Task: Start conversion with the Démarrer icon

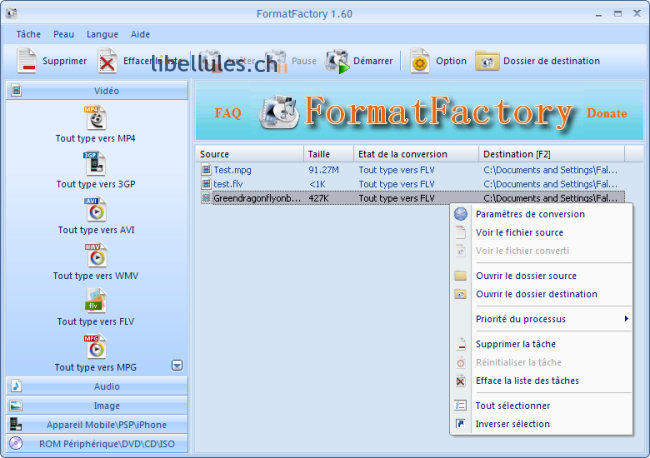Action: tap(337, 61)
